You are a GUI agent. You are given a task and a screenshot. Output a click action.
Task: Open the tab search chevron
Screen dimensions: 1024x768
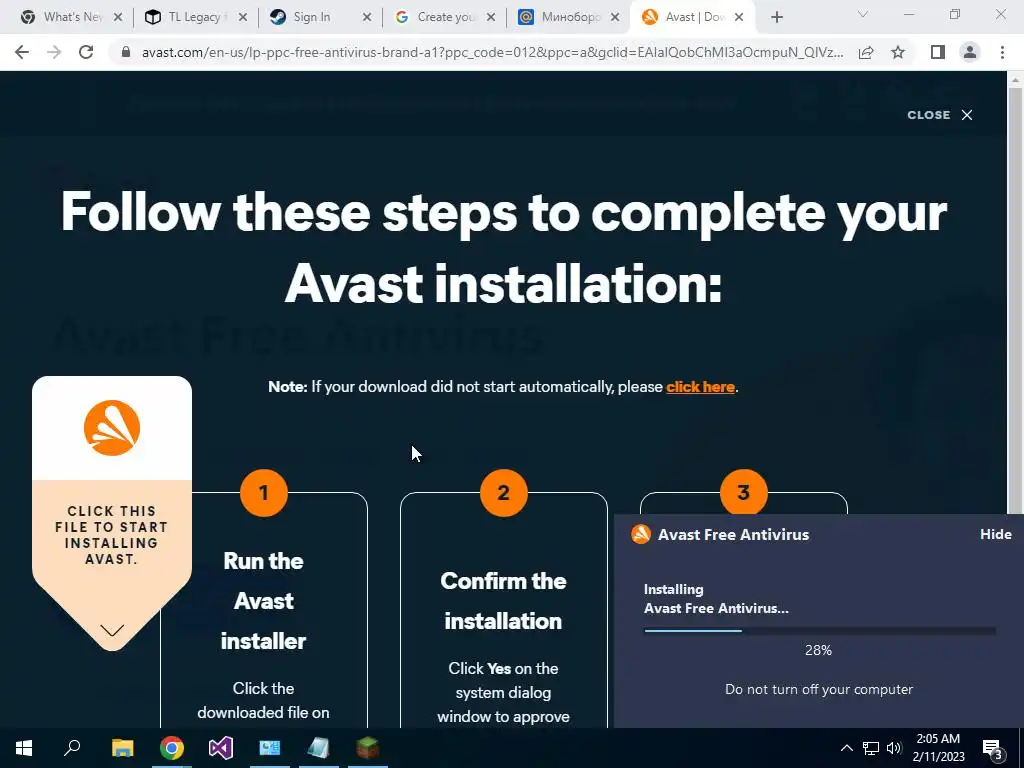coord(863,14)
